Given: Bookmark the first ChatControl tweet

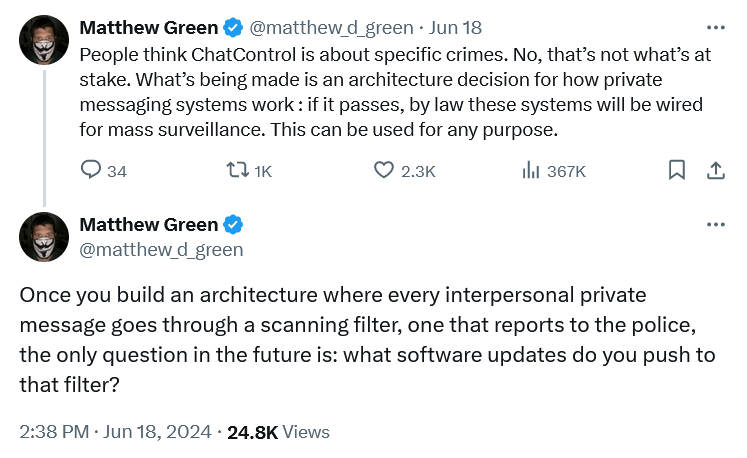Looking at the screenshot, I should (677, 171).
